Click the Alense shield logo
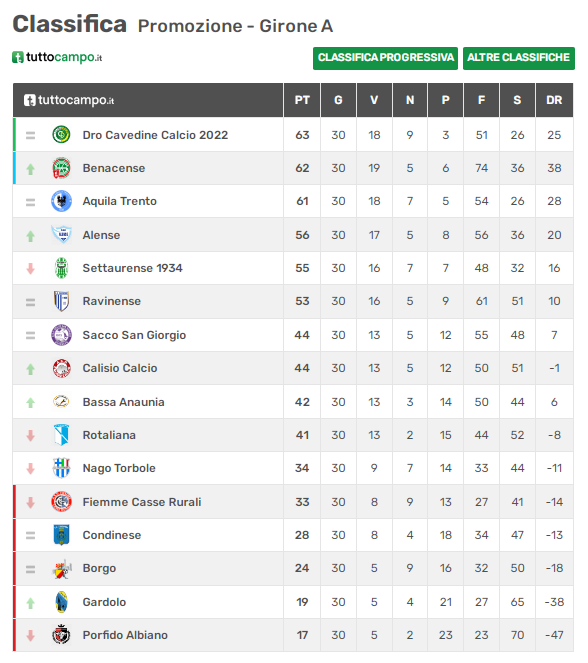This screenshot has width=588, height=663. 61,234
